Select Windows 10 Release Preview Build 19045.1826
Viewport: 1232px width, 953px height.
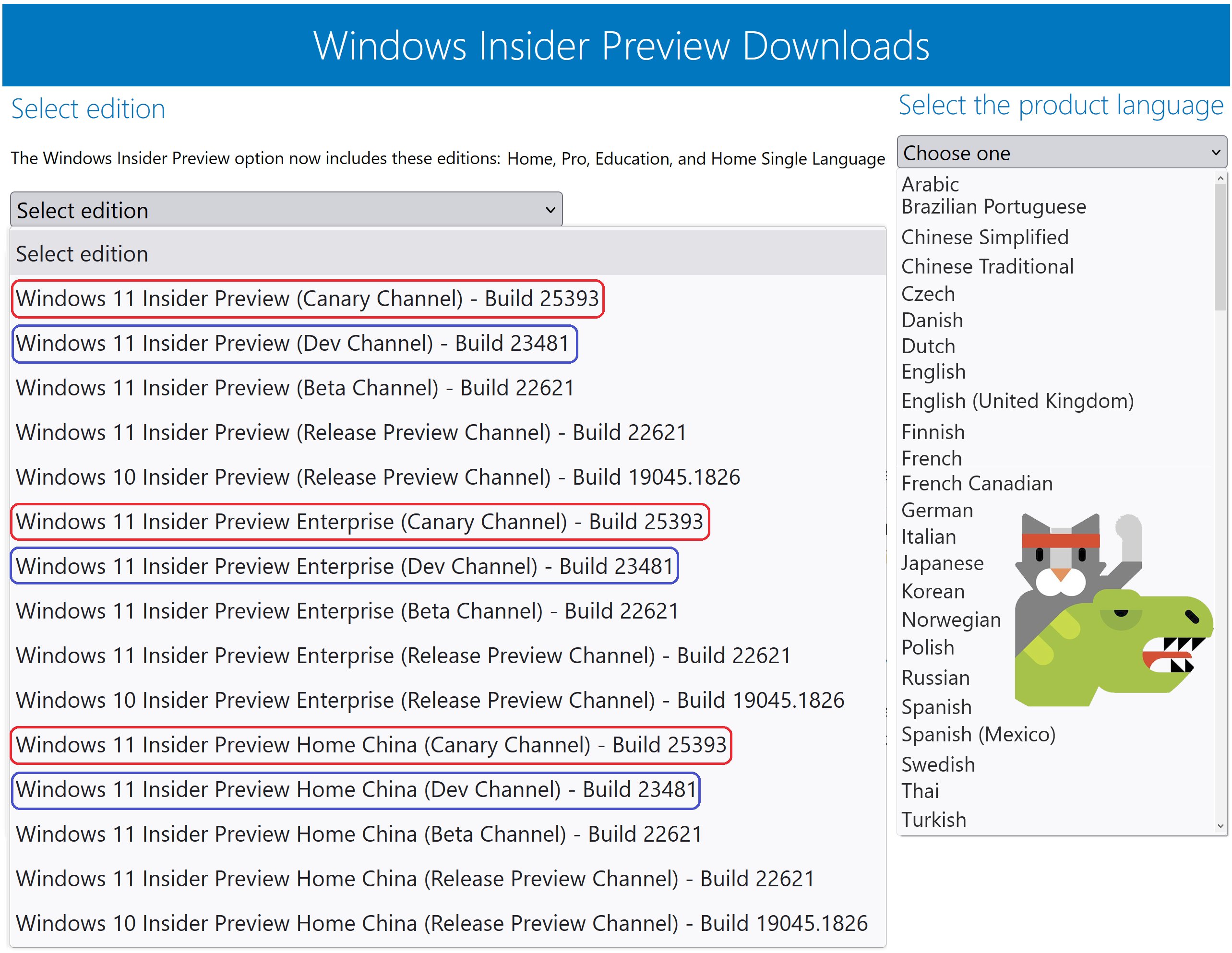pos(377,477)
